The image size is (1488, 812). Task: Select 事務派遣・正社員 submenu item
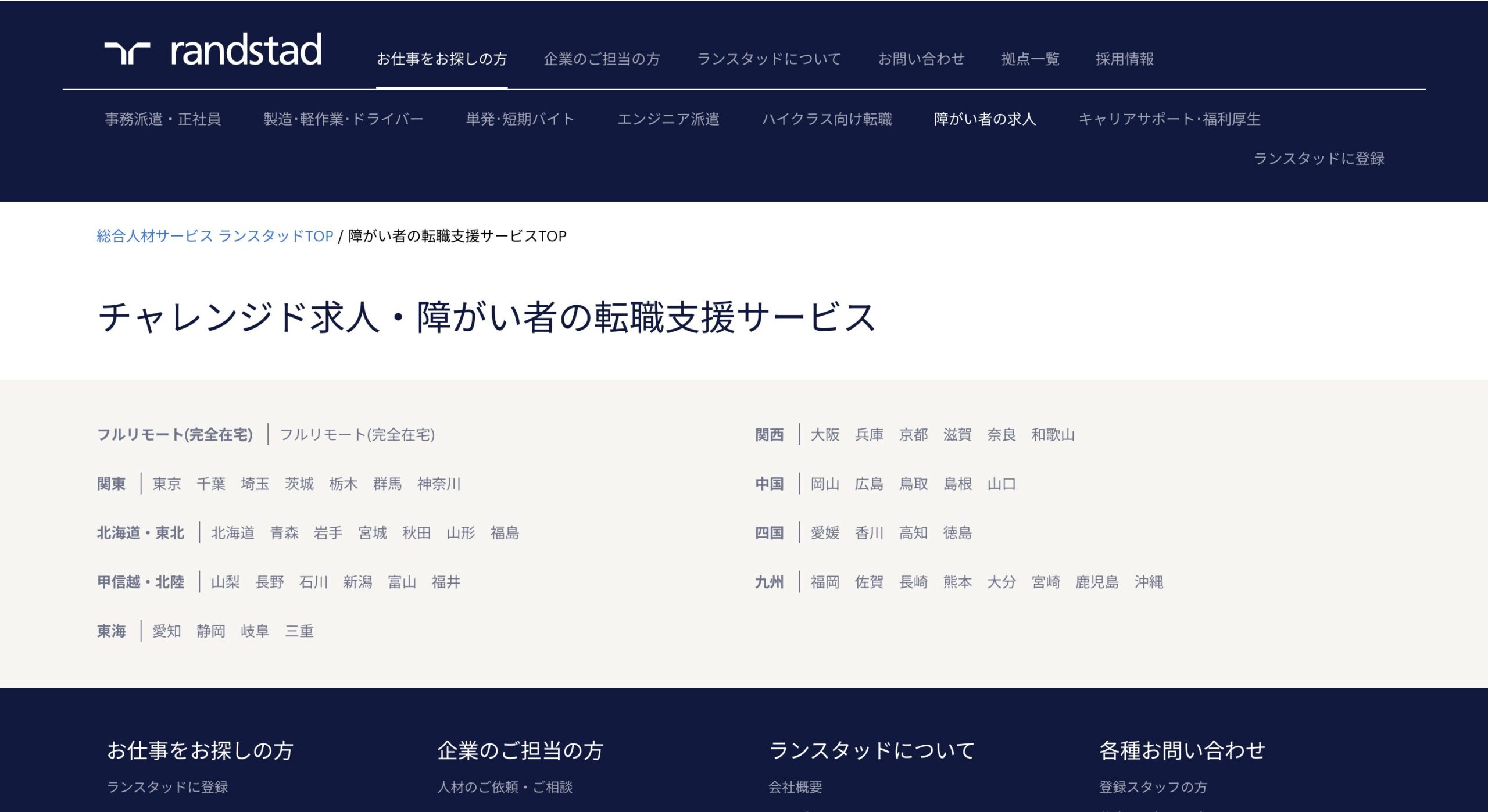(163, 119)
